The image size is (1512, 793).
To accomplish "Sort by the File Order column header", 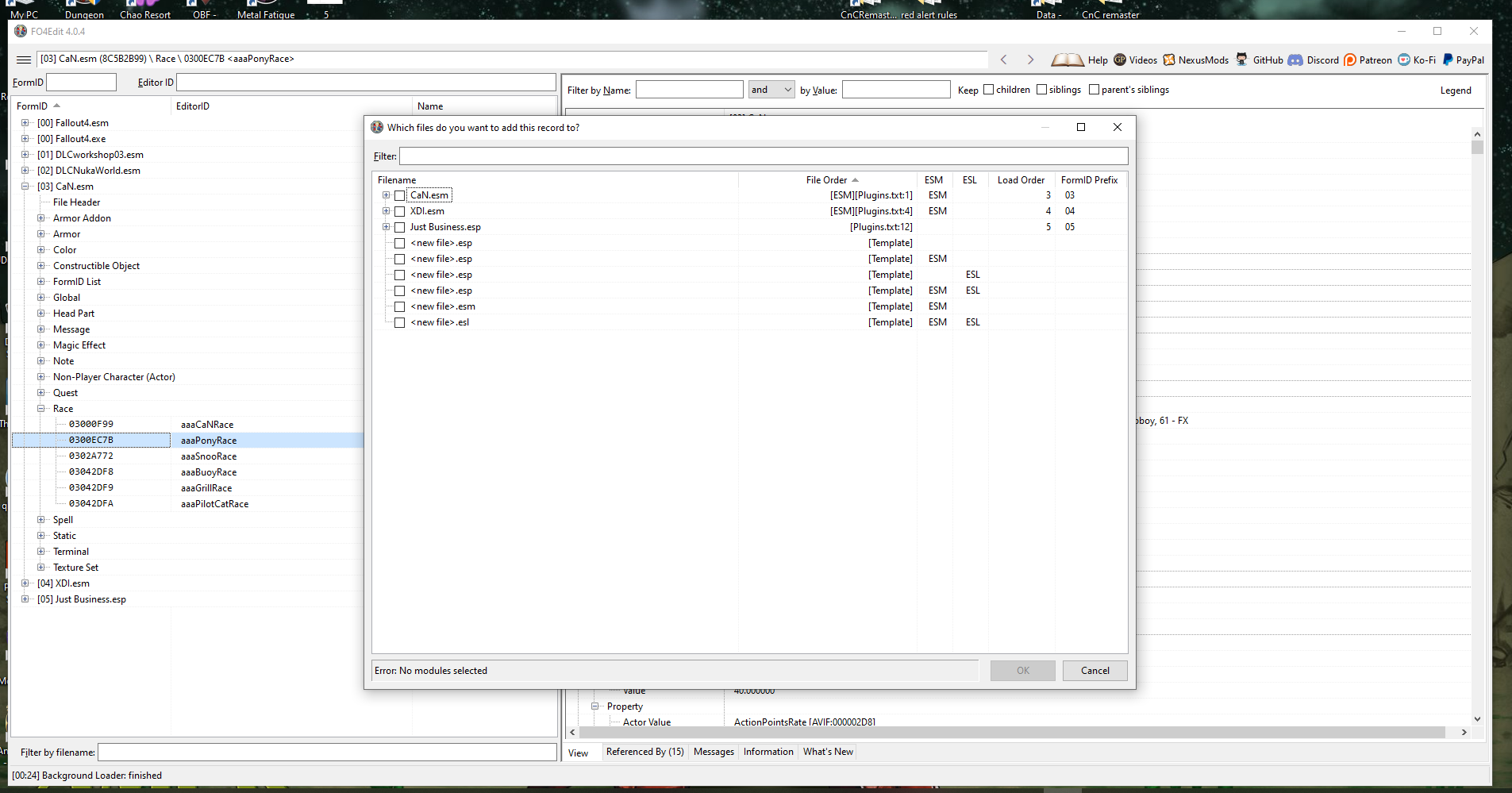I will pyautogui.click(x=827, y=180).
